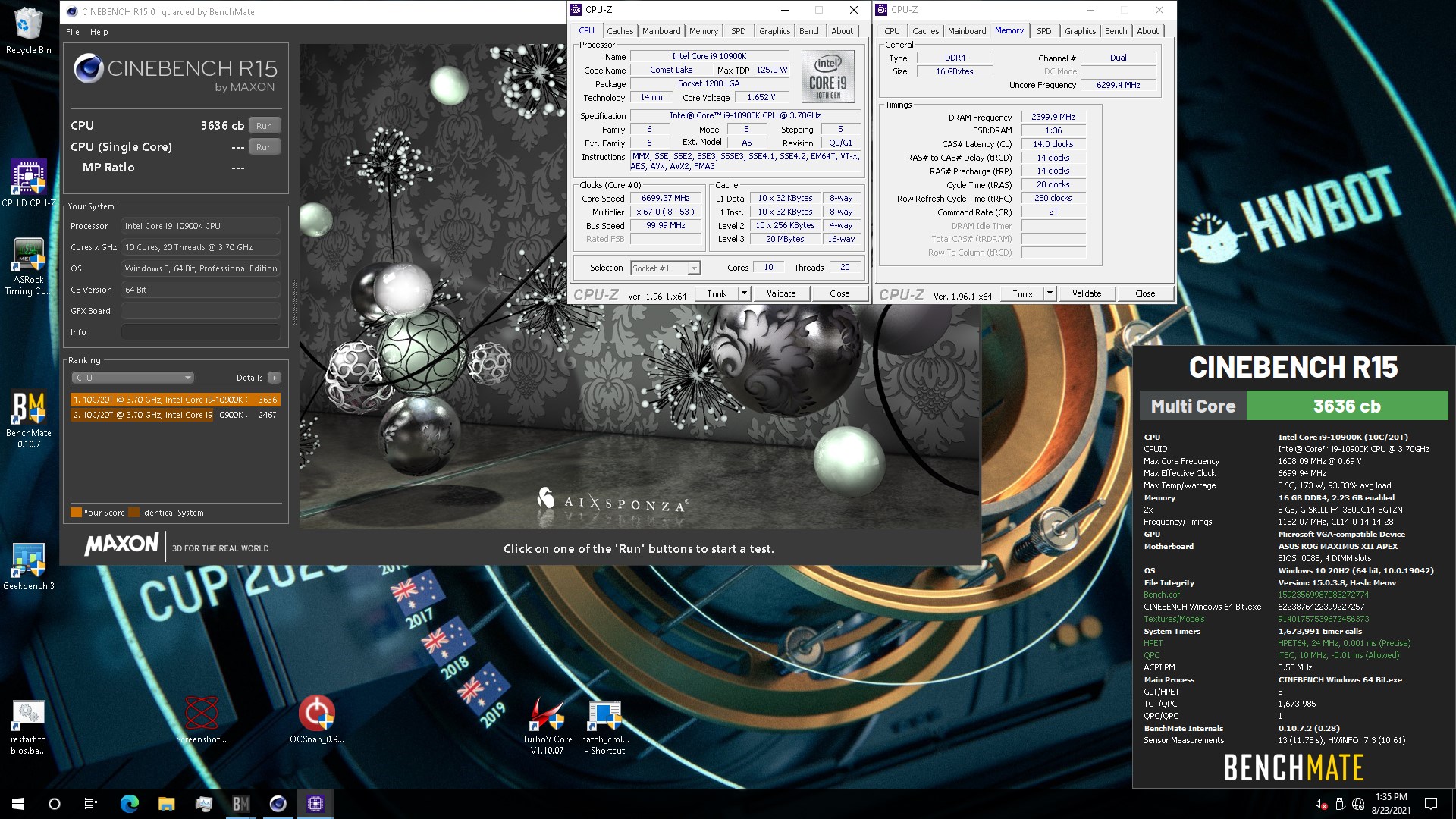Viewport: 1456px width, 819px height.
Task: Open Mainboard tab in right CPU-Z window
Action: pos(967,31)
